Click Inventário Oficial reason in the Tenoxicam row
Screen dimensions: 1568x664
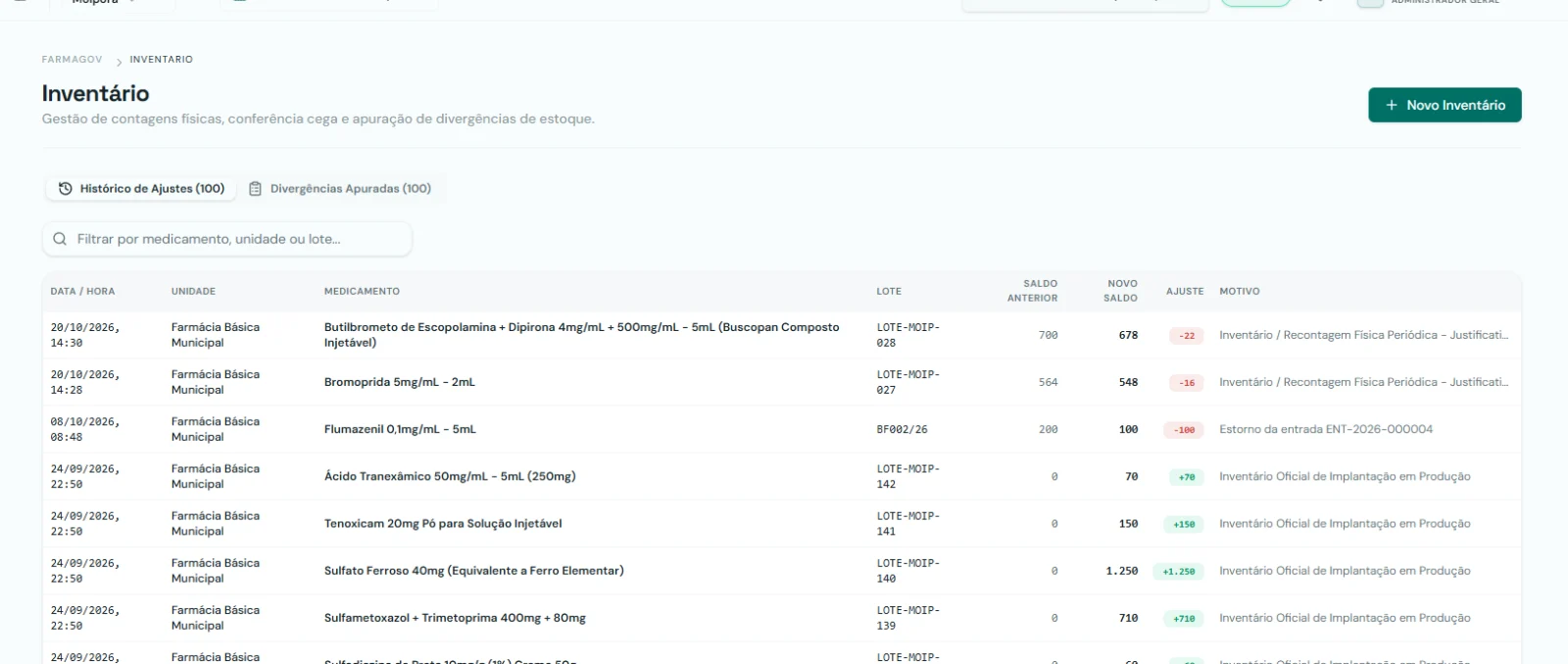[x=1345, y=524]
